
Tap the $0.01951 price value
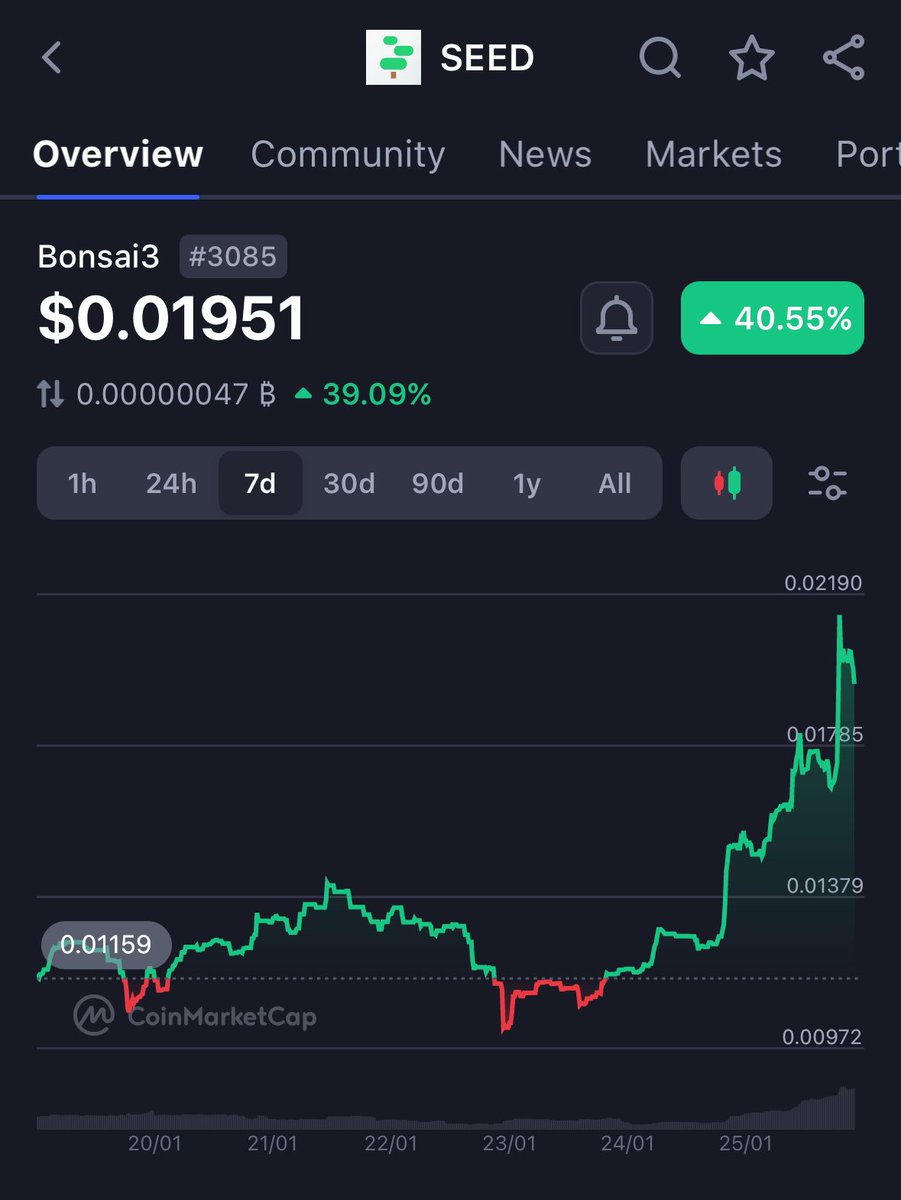pos(171,319)
